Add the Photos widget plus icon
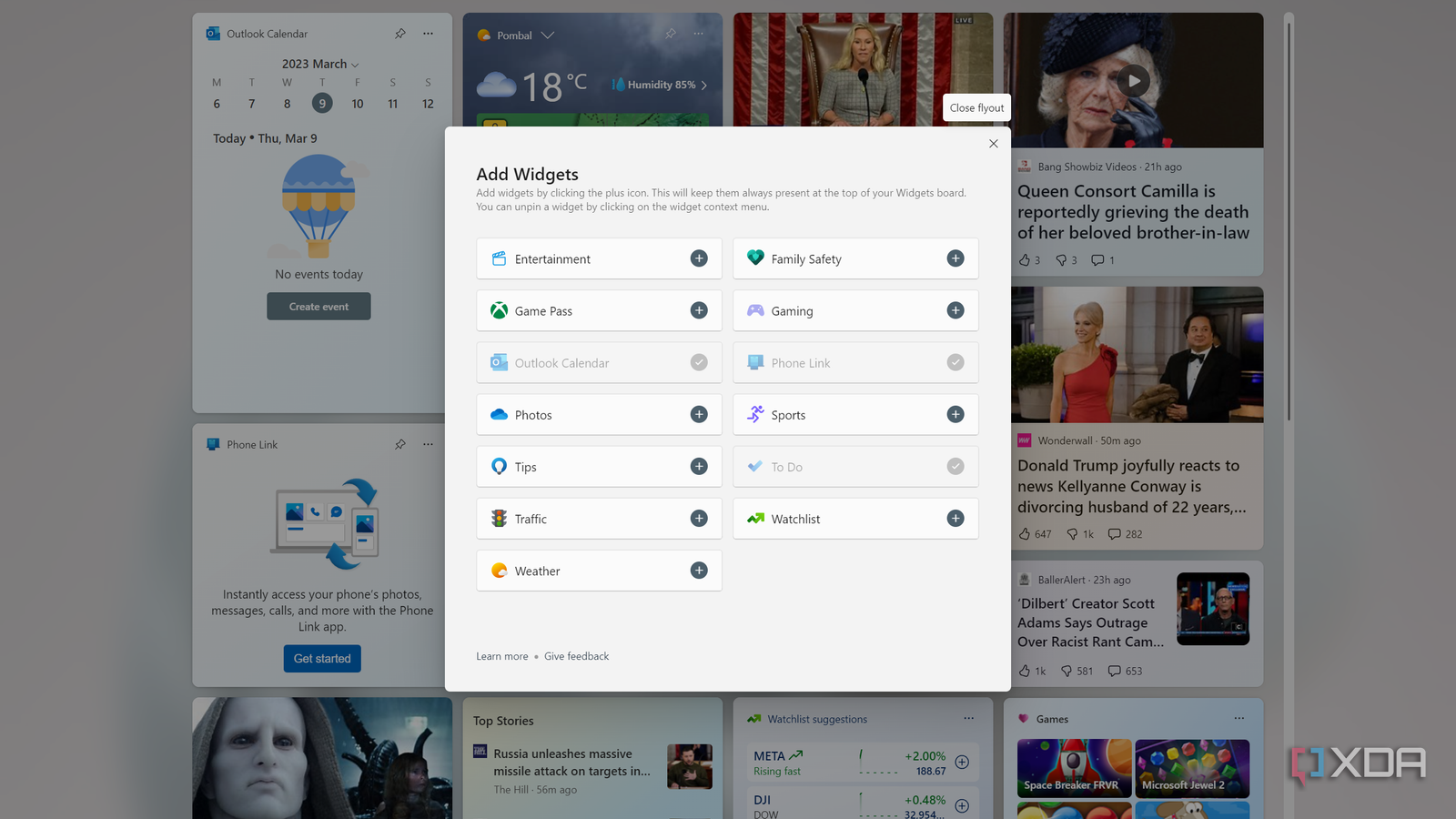 699,414
